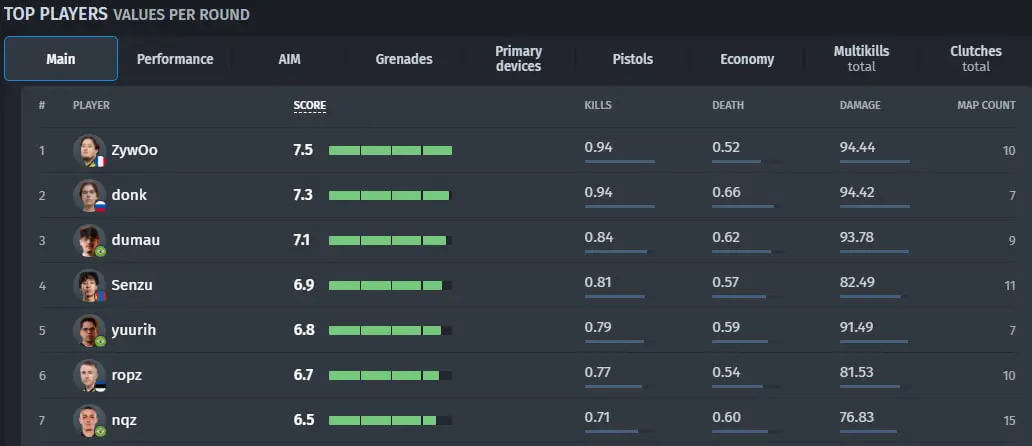Show the Clutches total tab
The image size is (1032, 446).
(x=976, y=59)
